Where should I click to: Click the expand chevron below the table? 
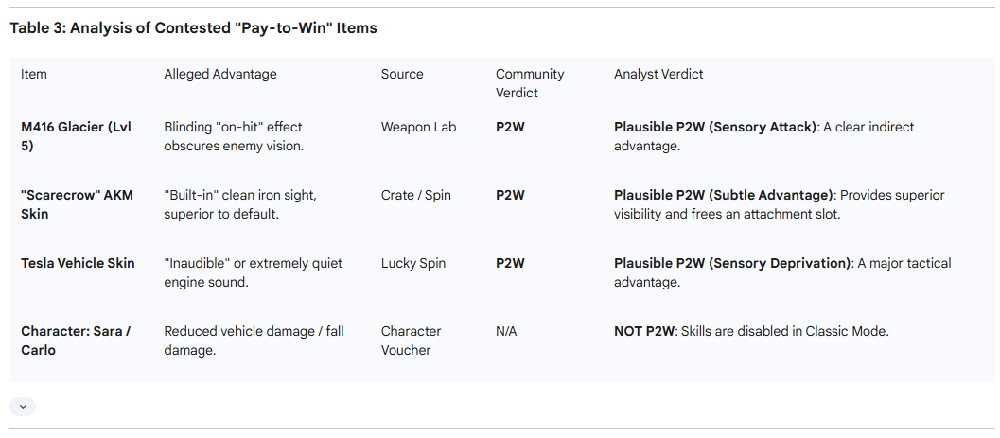point(22,406)
